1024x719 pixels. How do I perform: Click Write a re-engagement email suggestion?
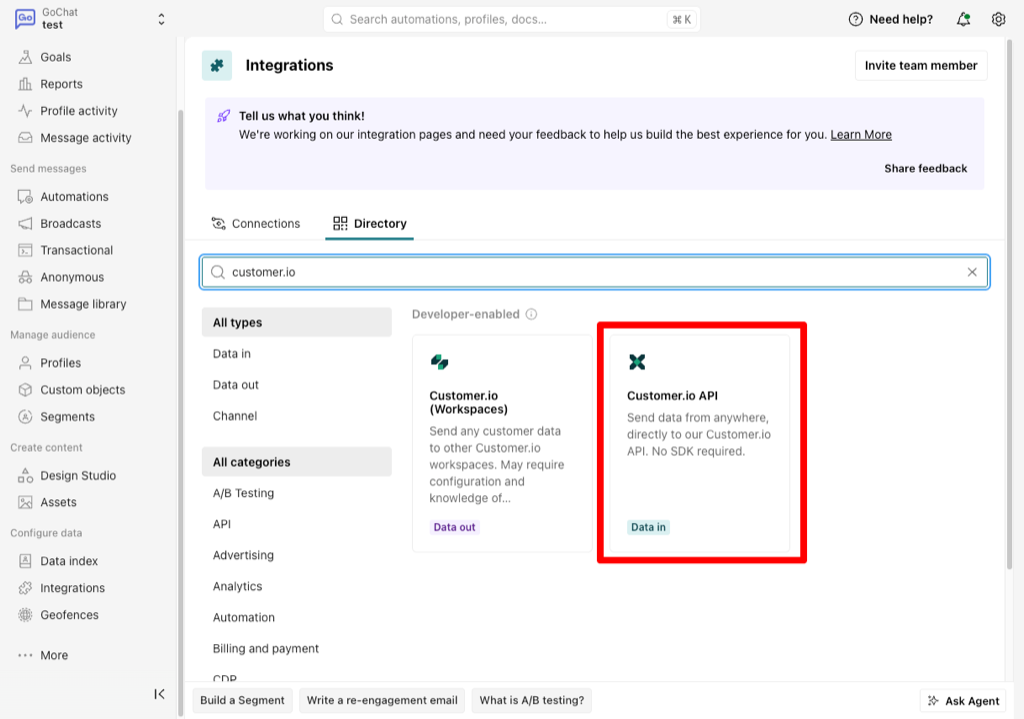pyautogui.click(x=382, y=700)
